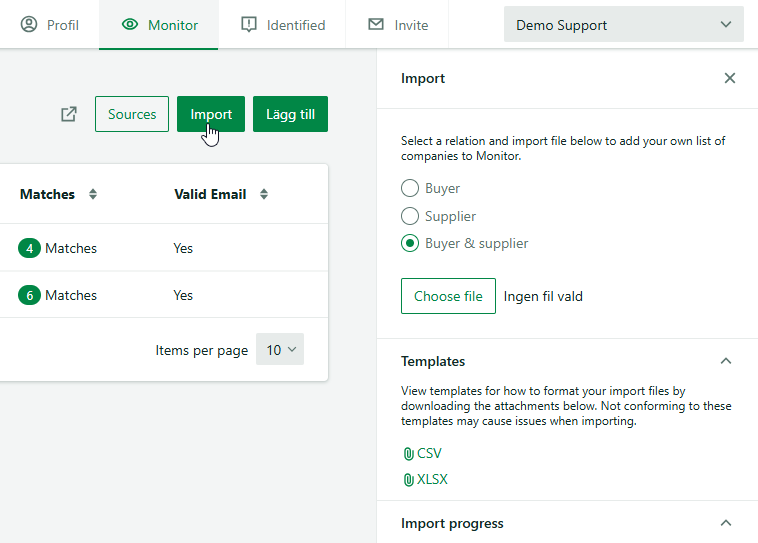Image resolution: width=758 pixels, height=543 pixels.
Task: Collapse the Import progress section
Action: tap(726, 523)
